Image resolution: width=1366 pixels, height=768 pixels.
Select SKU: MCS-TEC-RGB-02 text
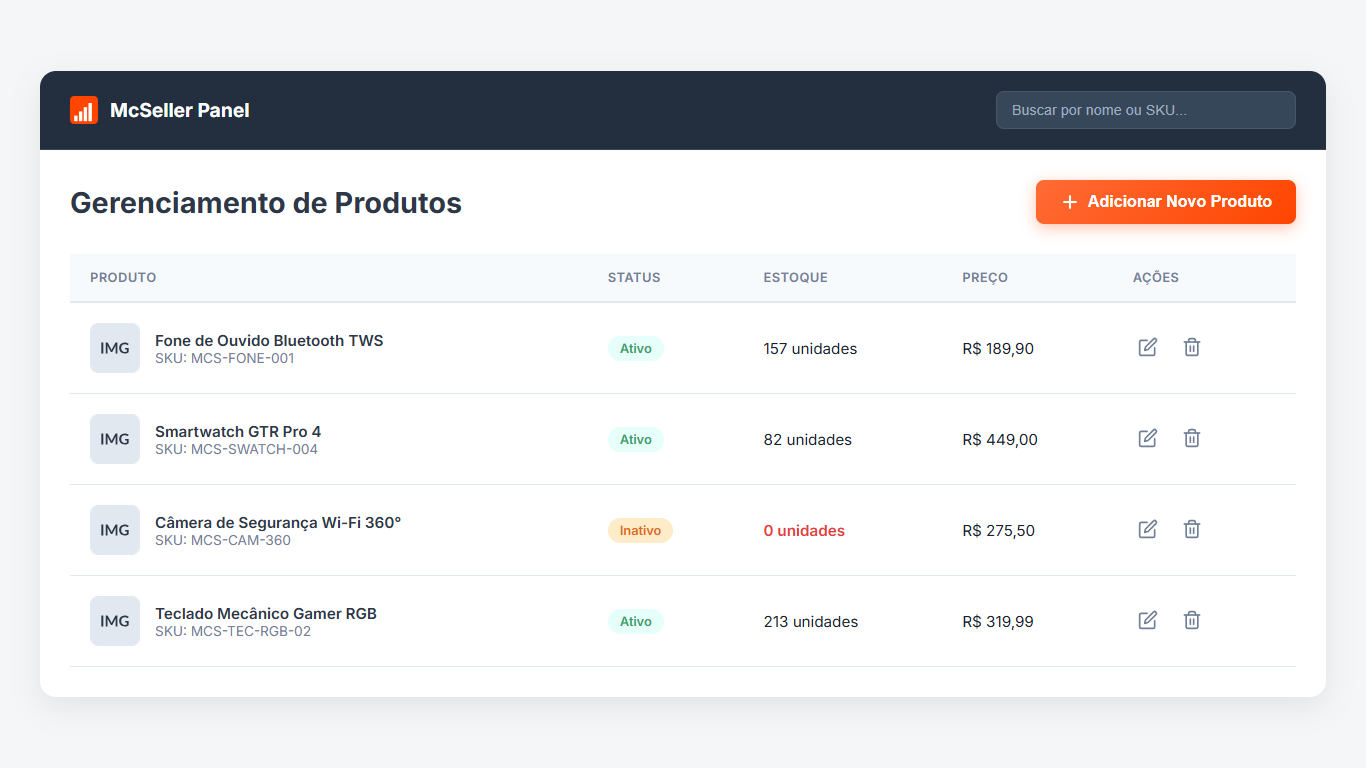(233, 631)
